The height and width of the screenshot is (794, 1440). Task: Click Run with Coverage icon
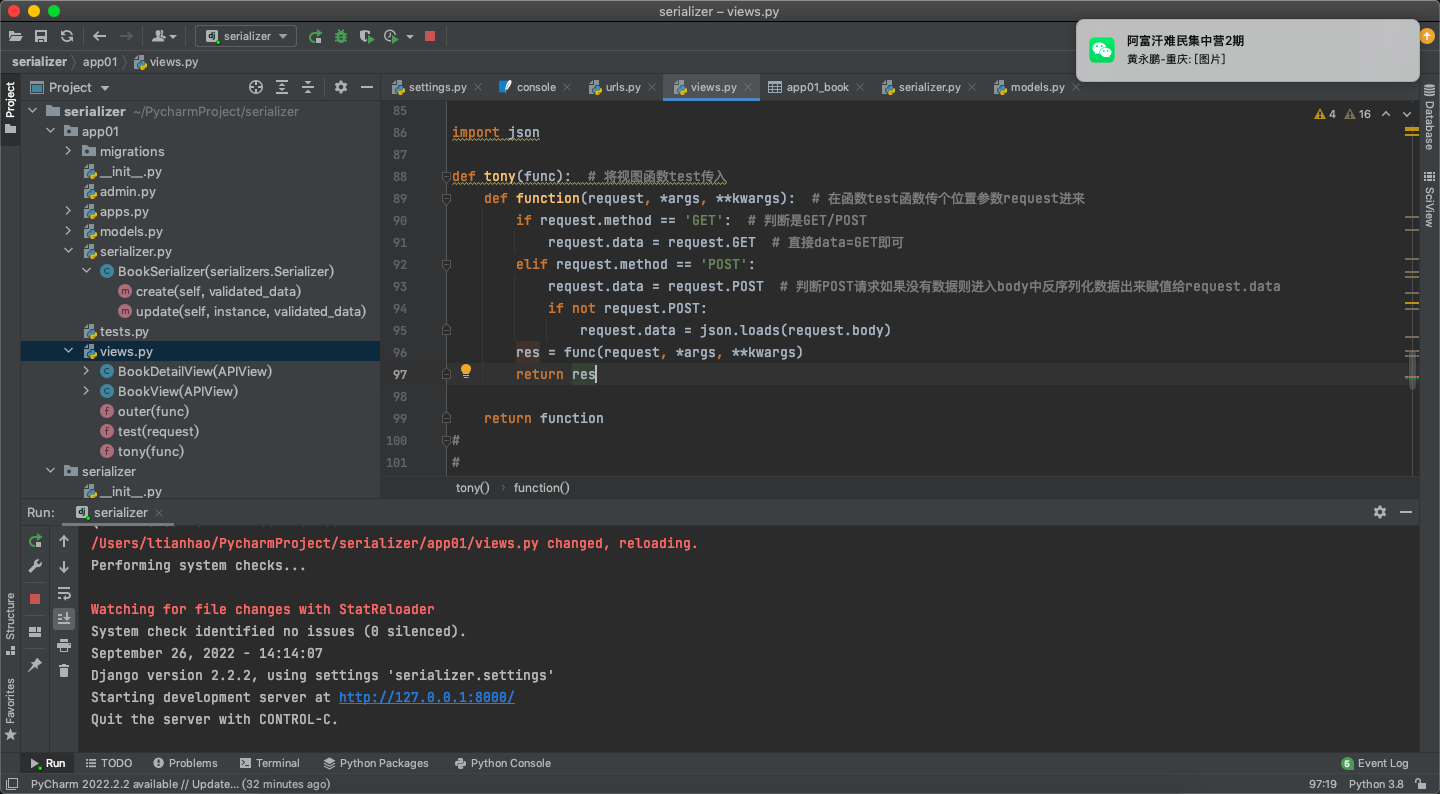tap(366, 36)
